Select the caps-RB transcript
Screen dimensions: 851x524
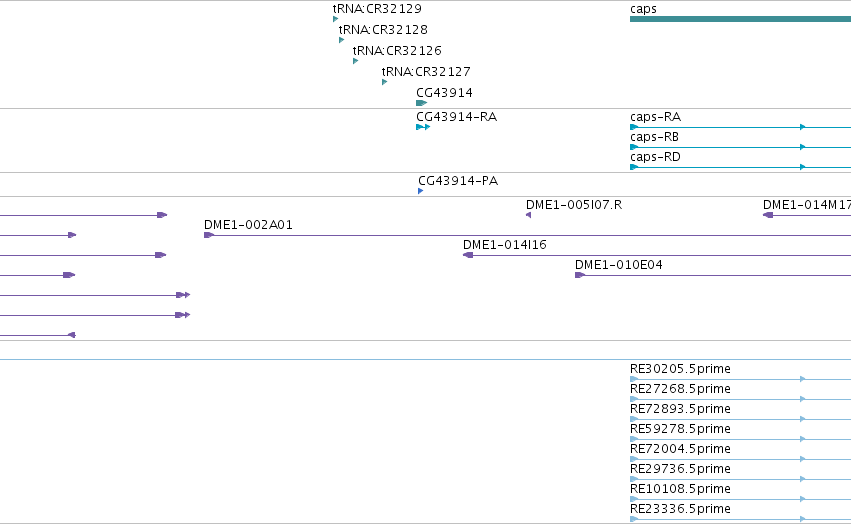click(740, 147)
